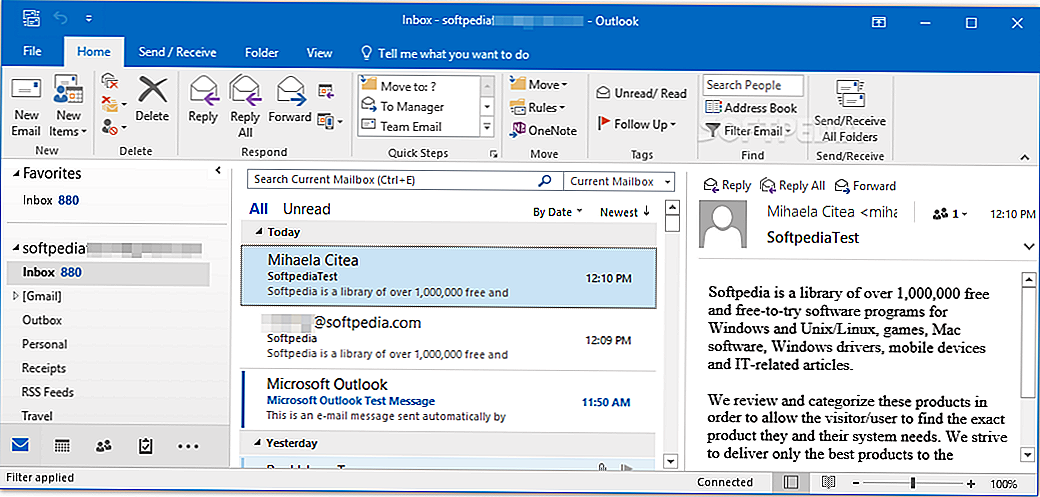The image size is (1040, 497).
Task: Open the Address Book
Action: [751, 107]
